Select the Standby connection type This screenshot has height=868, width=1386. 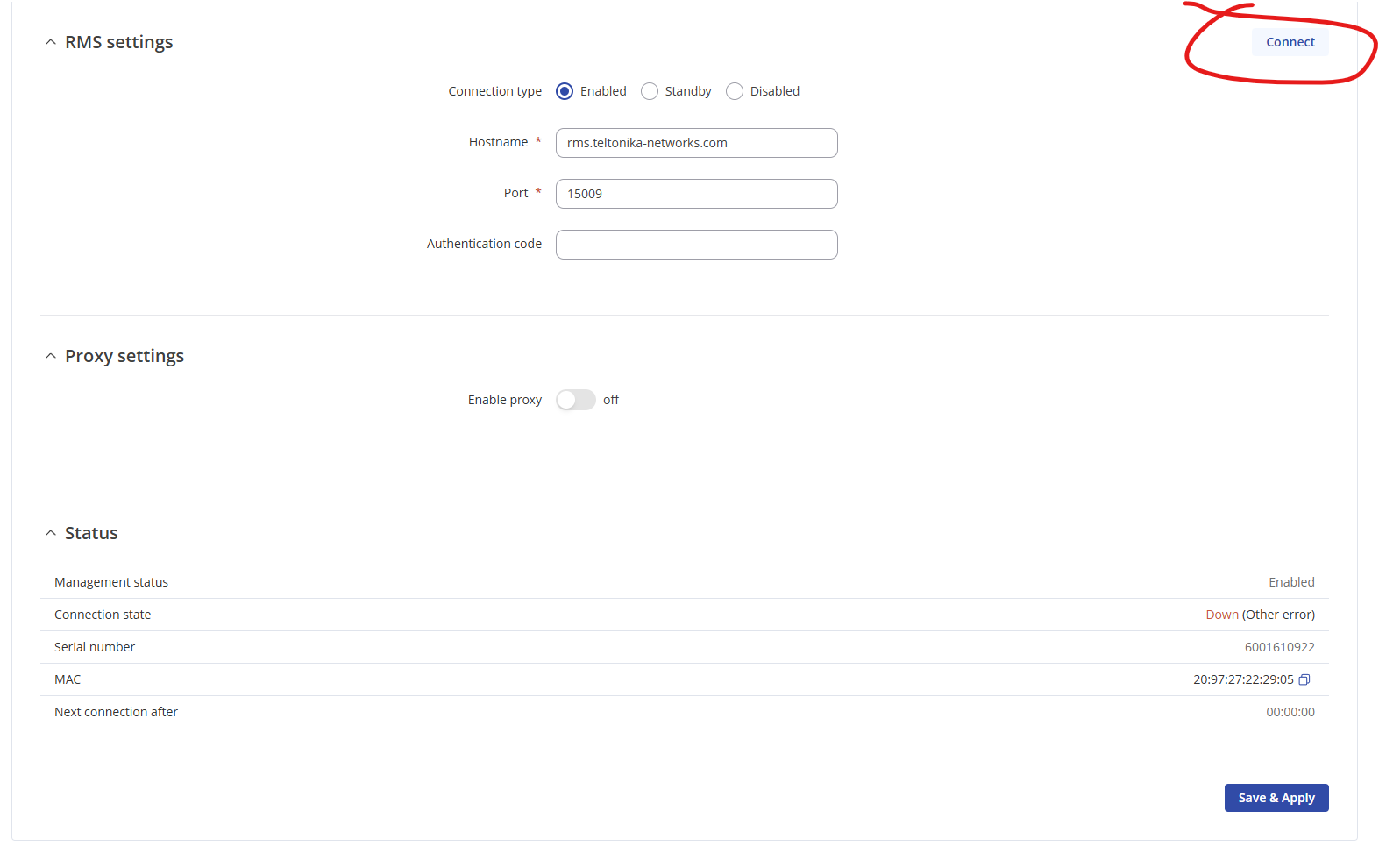(x=650, y=91)
